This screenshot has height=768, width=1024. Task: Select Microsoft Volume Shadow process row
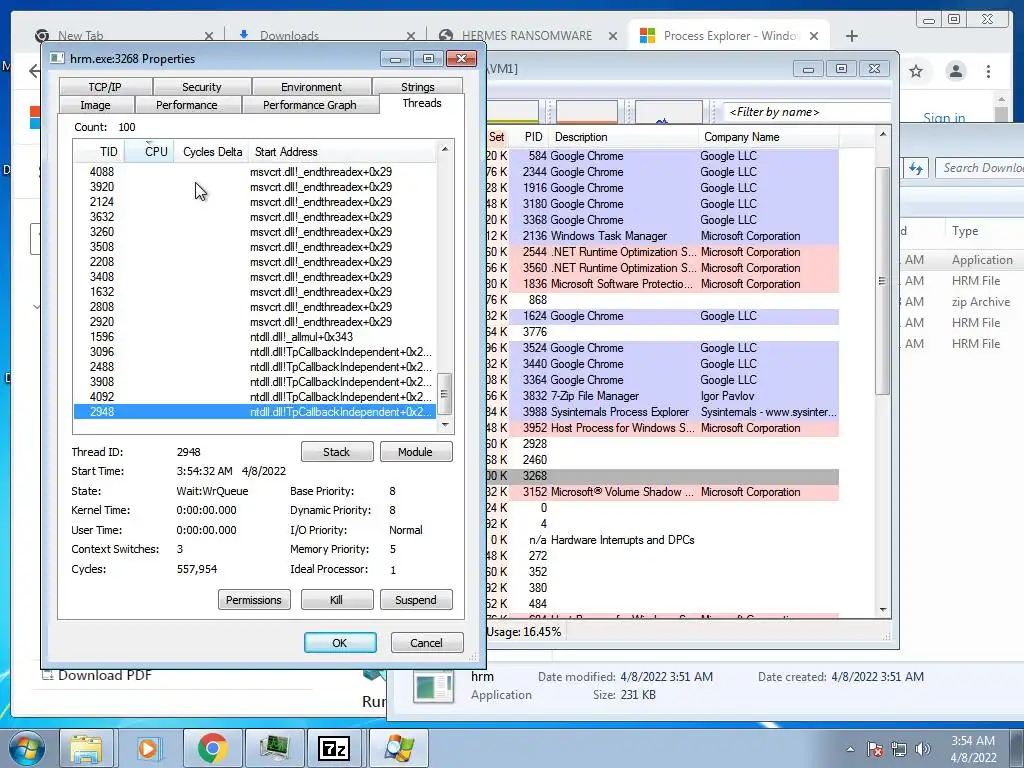tap(663, 492)
